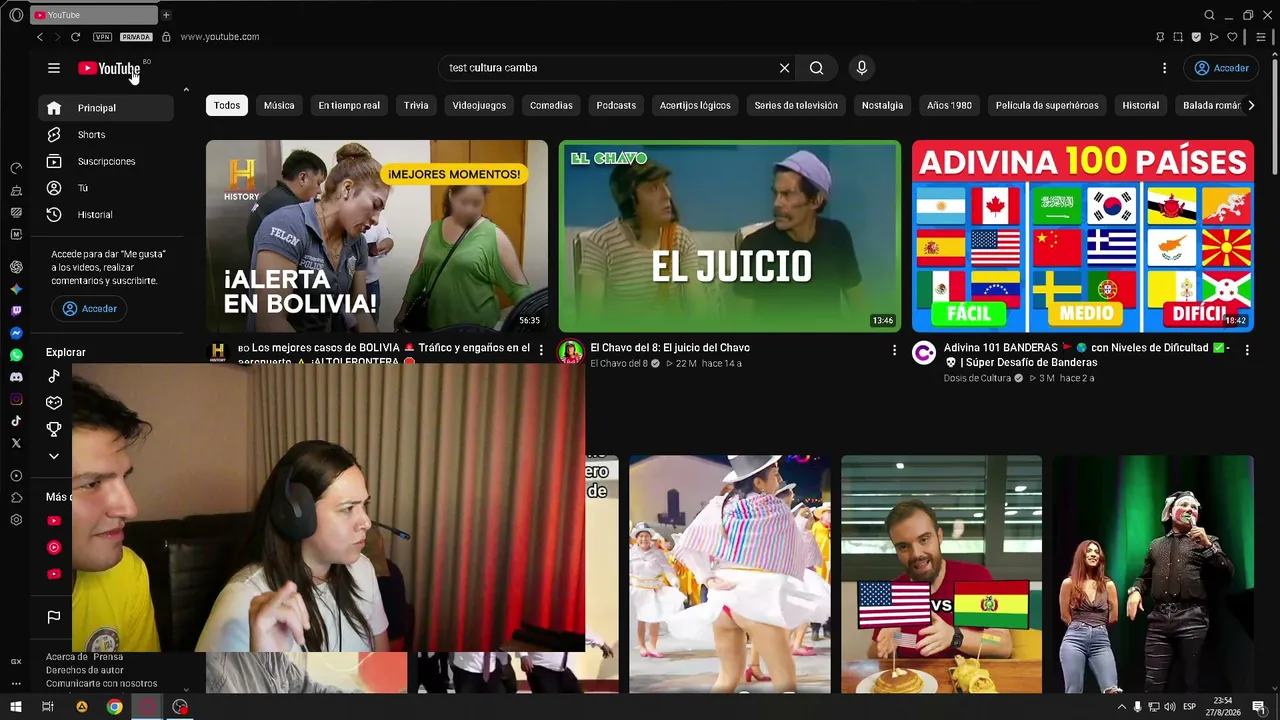
Task: Open Google Chrome from the taskbar
Action: (x=115, y=707)
